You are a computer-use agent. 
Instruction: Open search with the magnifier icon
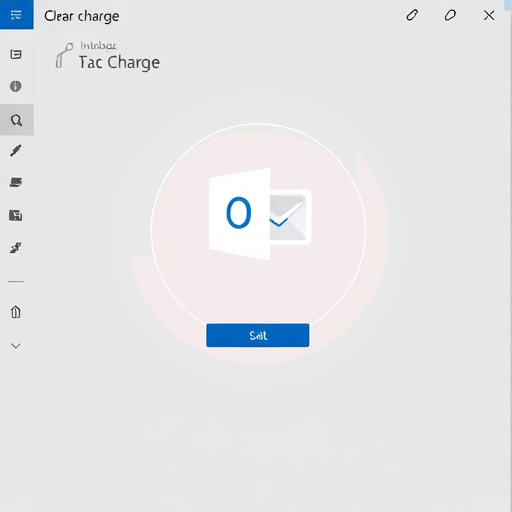(x=16, y=120)
